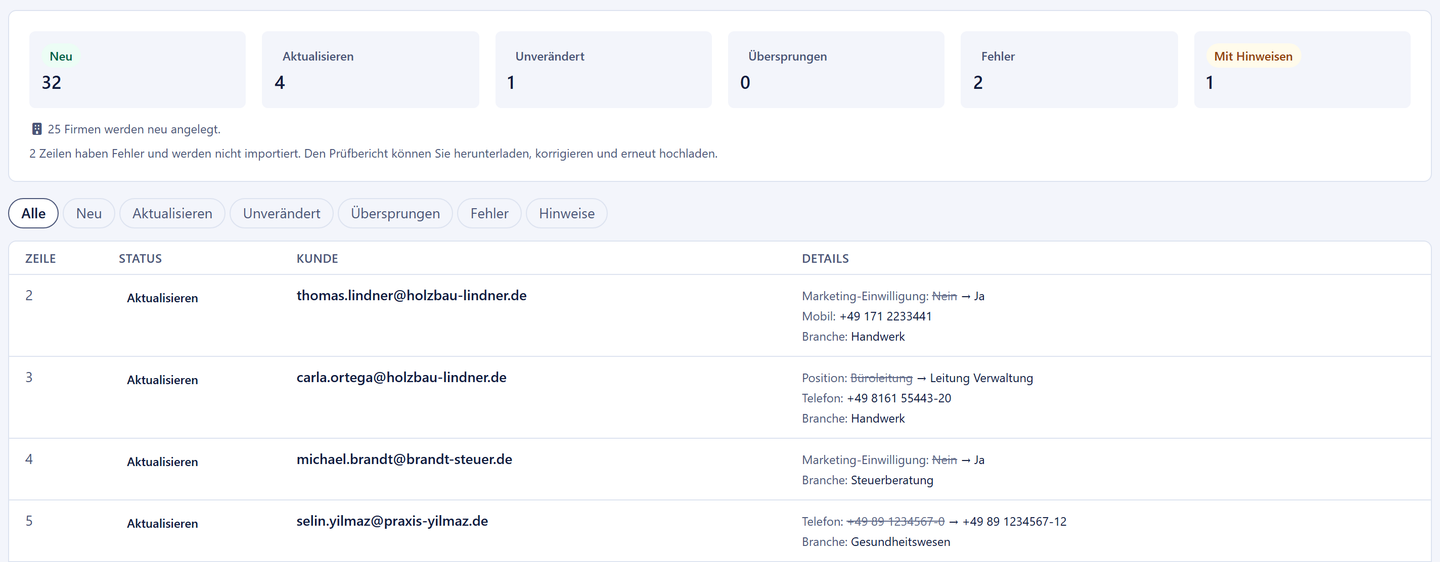Open the Fehler filter tab
1440x562 pixels.
point(489,213)
